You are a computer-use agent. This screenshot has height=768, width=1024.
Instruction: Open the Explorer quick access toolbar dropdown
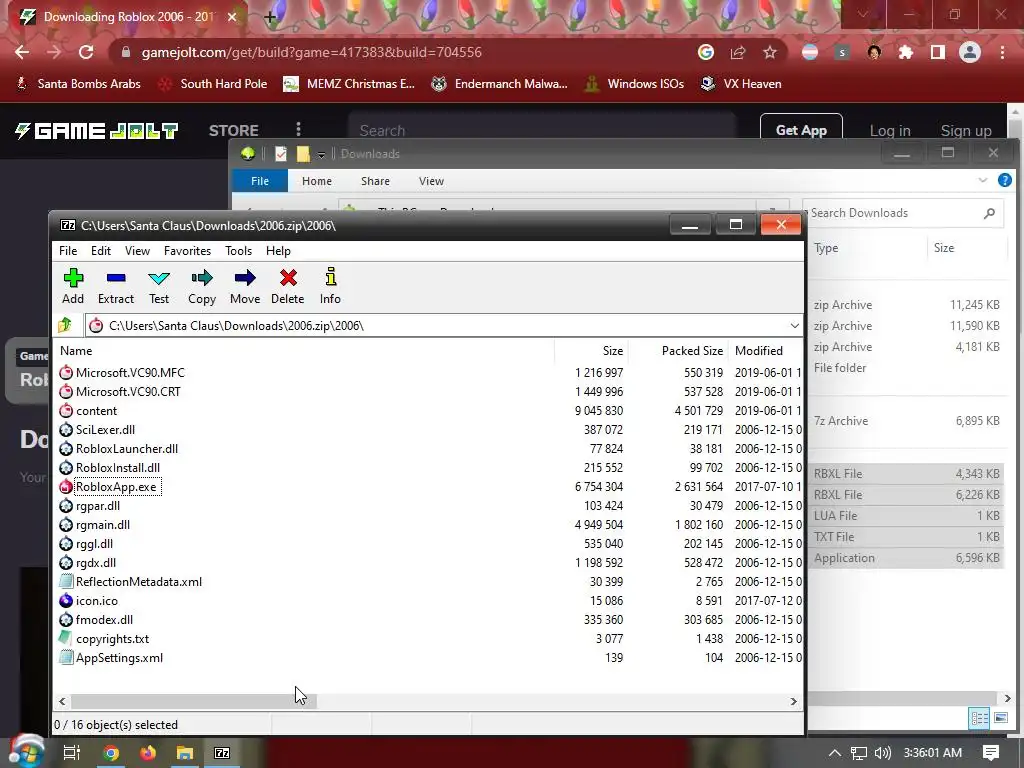[321, 154]
